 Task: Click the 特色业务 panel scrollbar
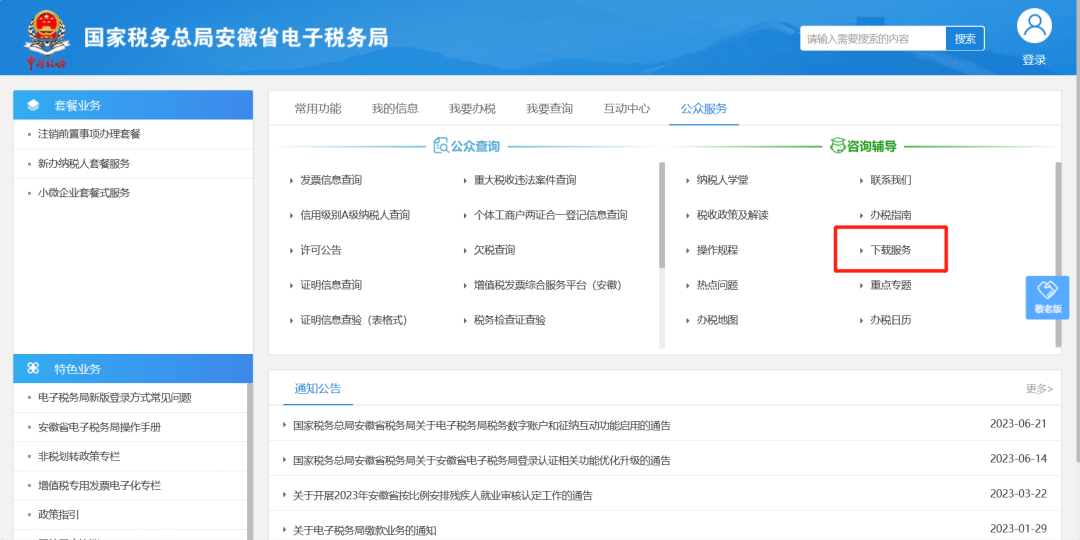point(249,461)
